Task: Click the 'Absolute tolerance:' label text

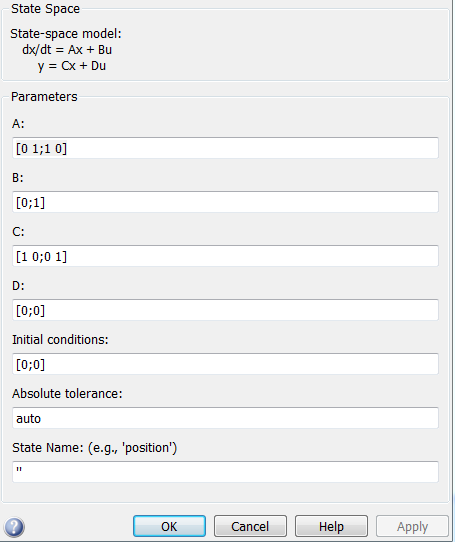Action: [67, 394]
